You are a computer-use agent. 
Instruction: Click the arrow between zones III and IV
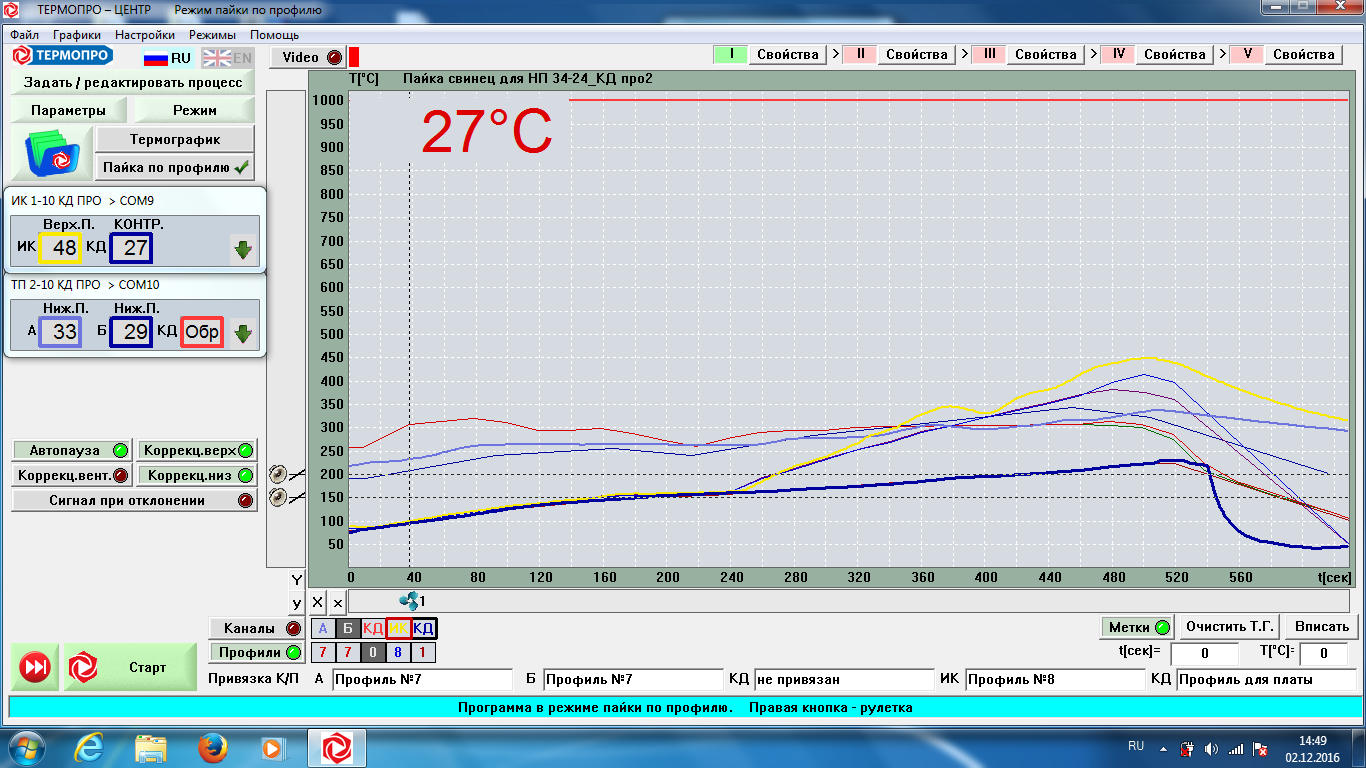[1093, 54]
